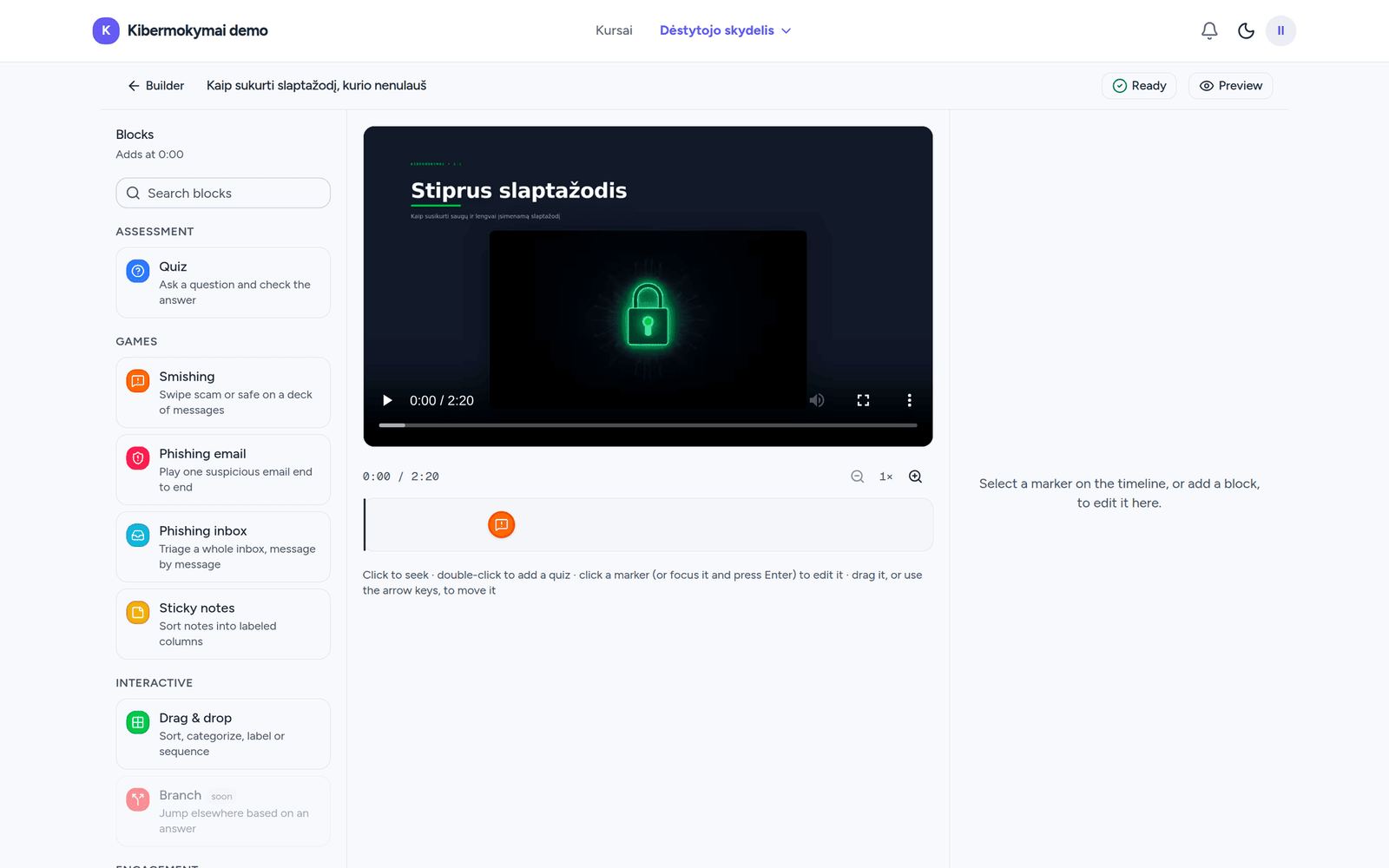The width and height of the screenshot is (1389, 868).
Task: Click the 0:00 / 2:20 timeline time readout
Action: coord(400,477)
